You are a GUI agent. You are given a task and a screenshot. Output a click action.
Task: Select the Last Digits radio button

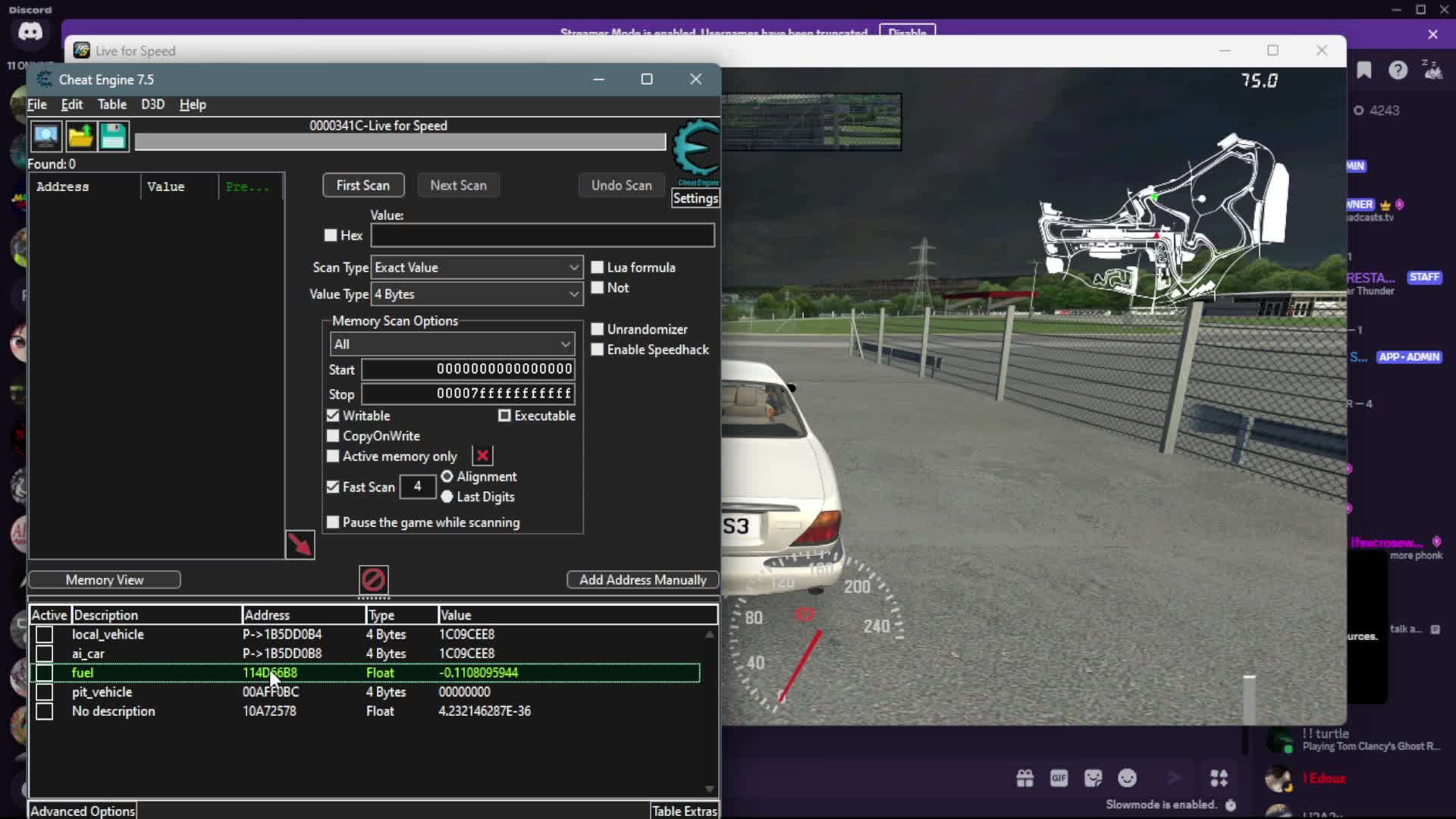[x=447, y=497]
